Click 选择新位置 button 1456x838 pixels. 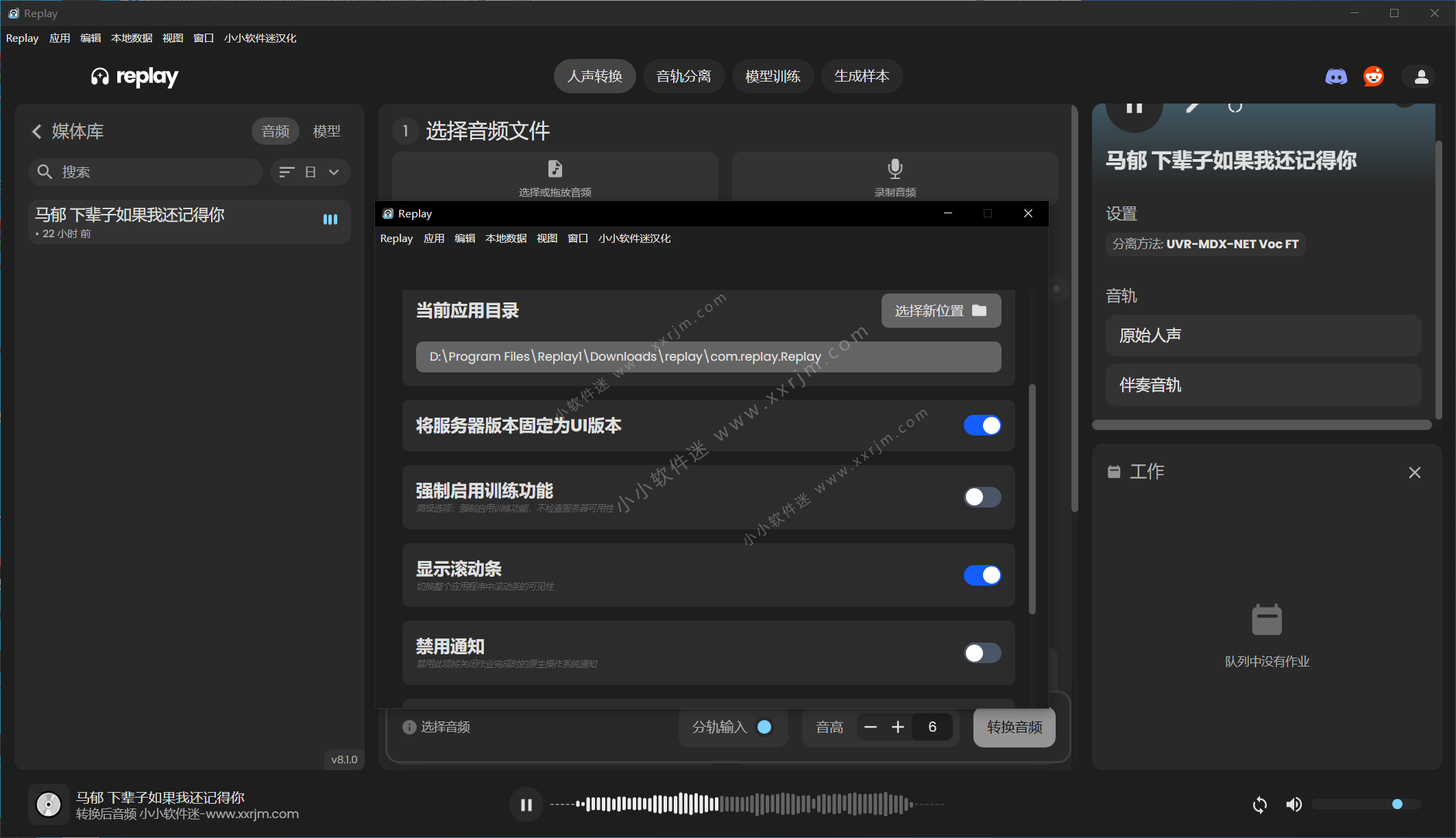pyautogui.click(x=941, y=311)
